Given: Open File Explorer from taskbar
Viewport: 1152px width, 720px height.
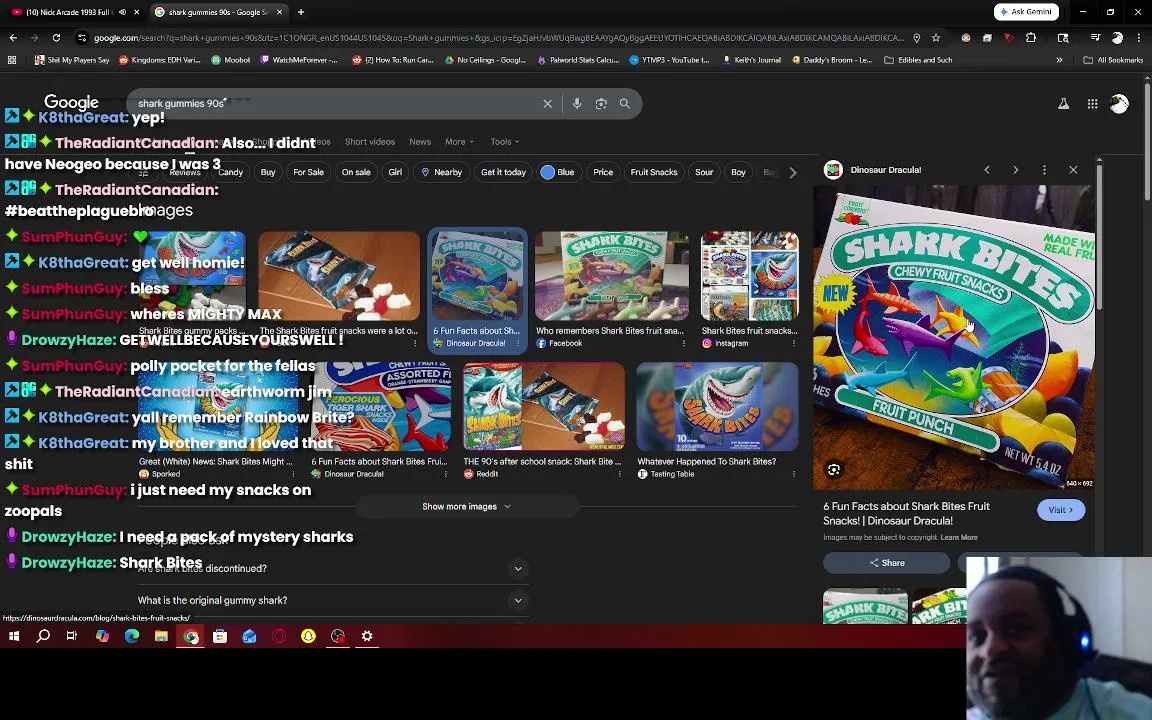Looking at the screenshot, I should coord(161,636).
